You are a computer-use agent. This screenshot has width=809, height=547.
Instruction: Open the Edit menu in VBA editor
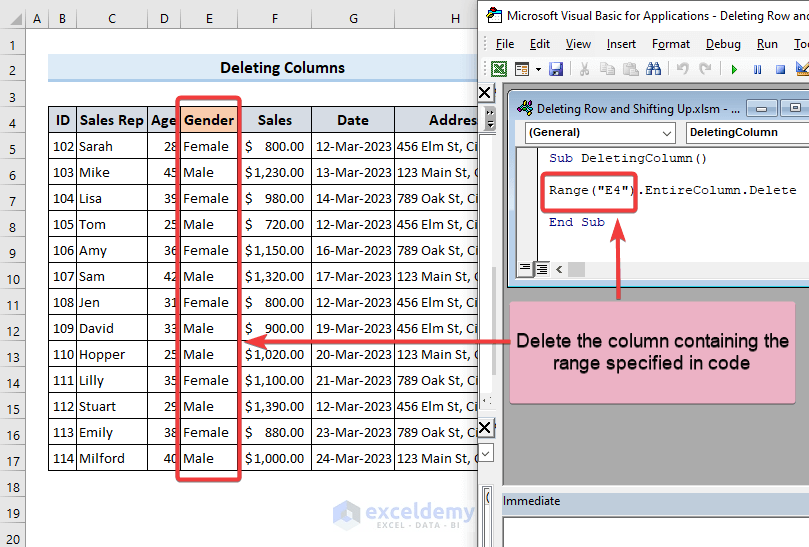point(540,44)
